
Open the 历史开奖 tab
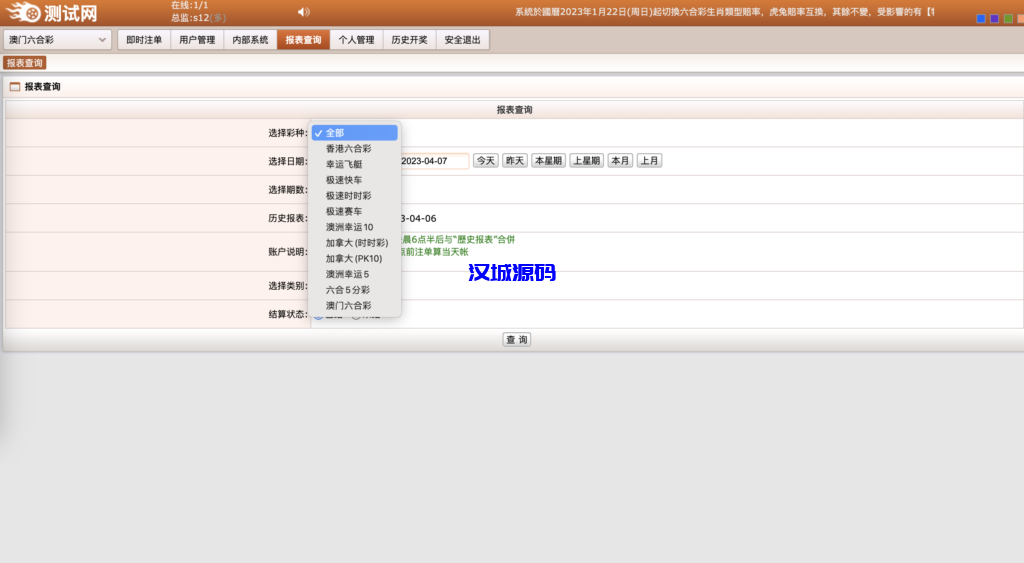[x=409, y=40]
